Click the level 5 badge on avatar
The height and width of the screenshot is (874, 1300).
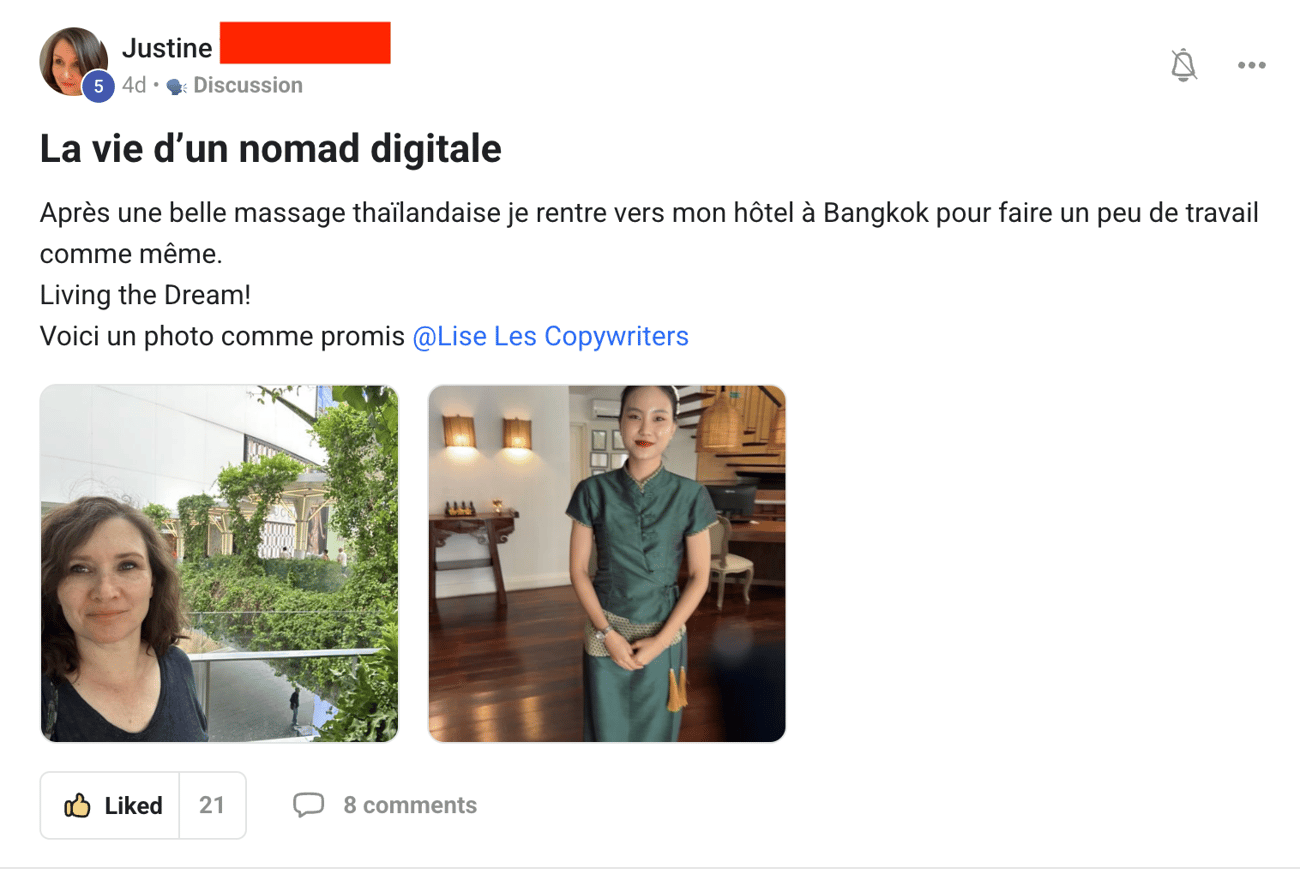(98, 86)
